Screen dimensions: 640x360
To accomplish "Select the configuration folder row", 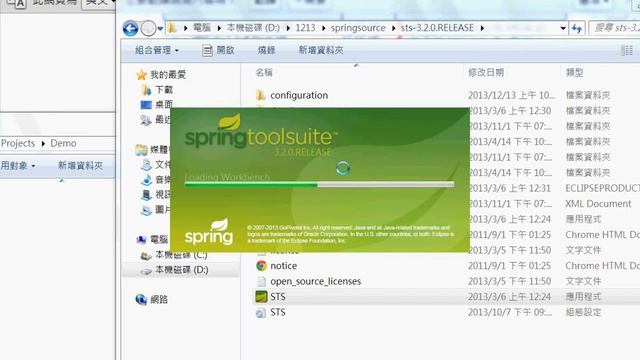I will click(447, 95).
